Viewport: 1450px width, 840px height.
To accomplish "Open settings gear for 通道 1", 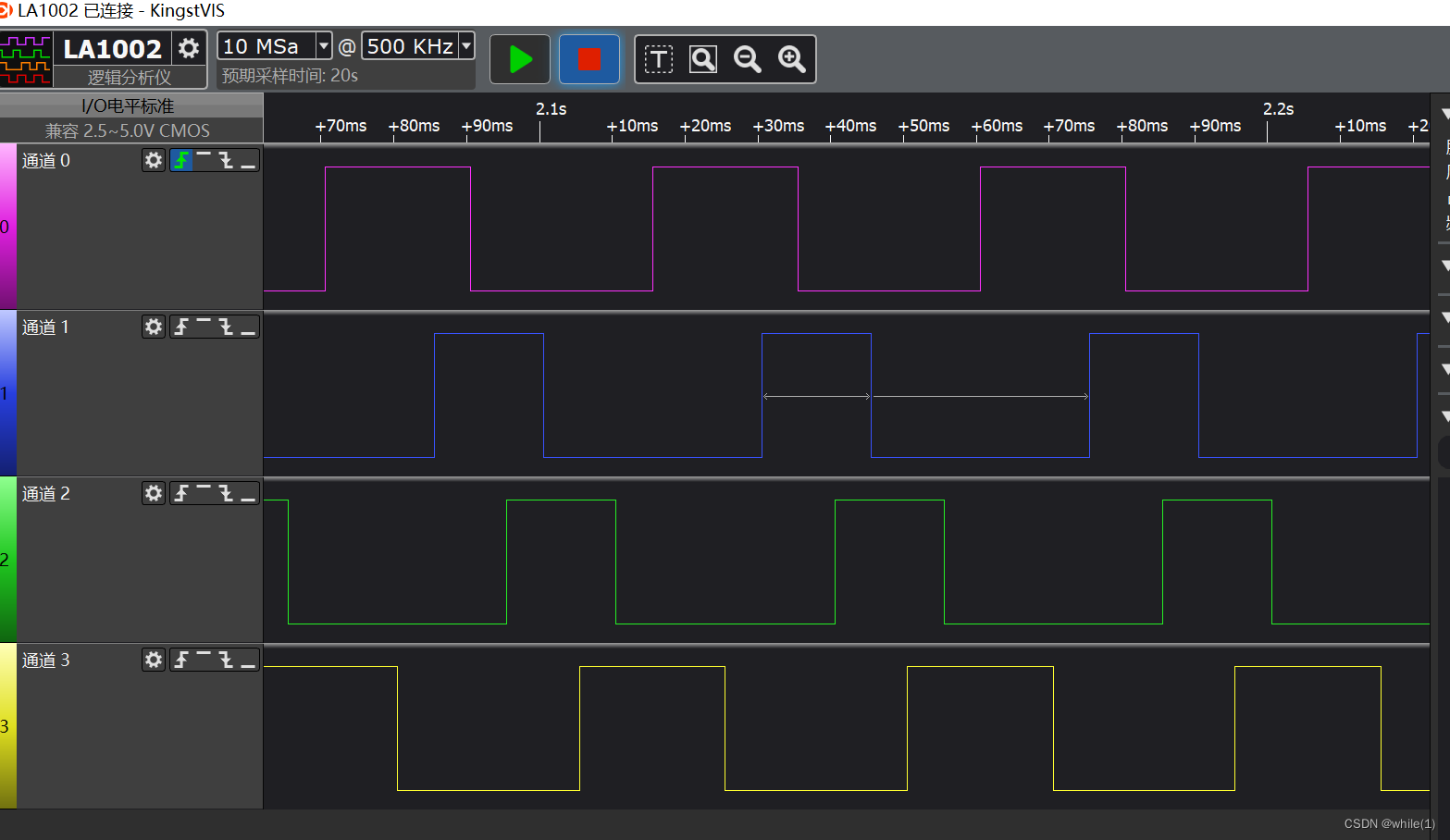I will [154, 327].
